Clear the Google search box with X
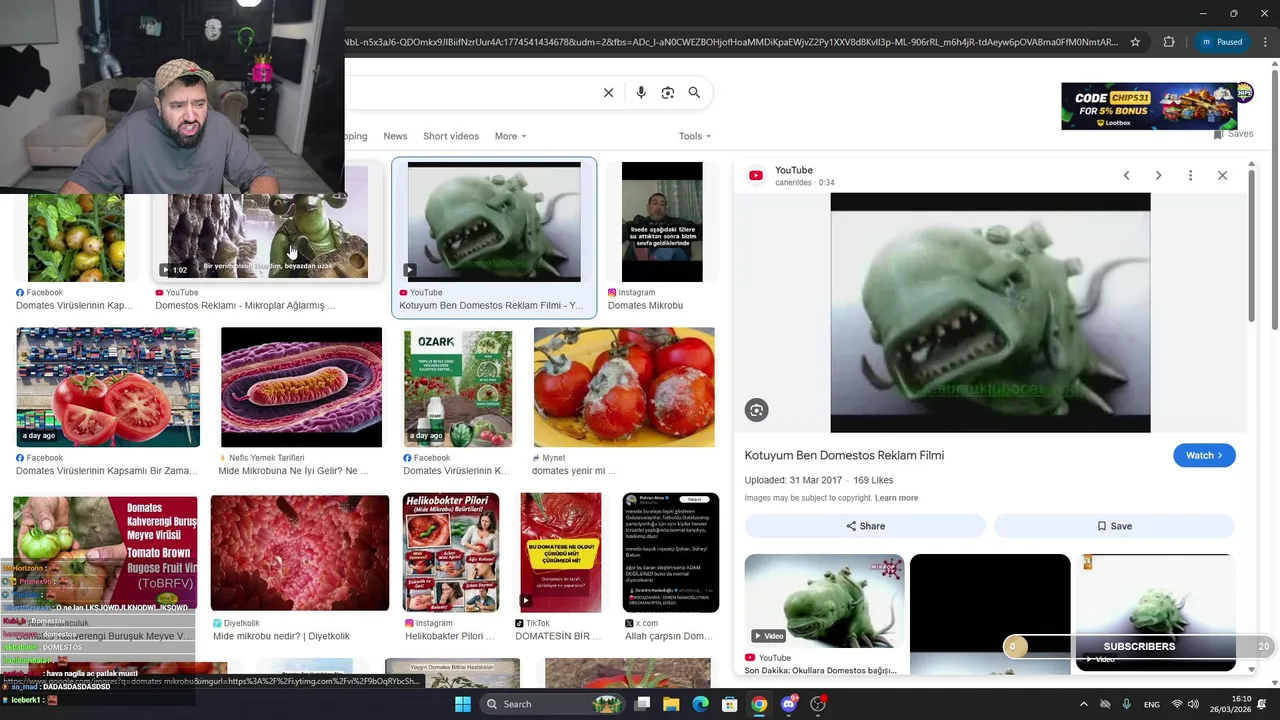1280x720 pixels. coord(608,93)
